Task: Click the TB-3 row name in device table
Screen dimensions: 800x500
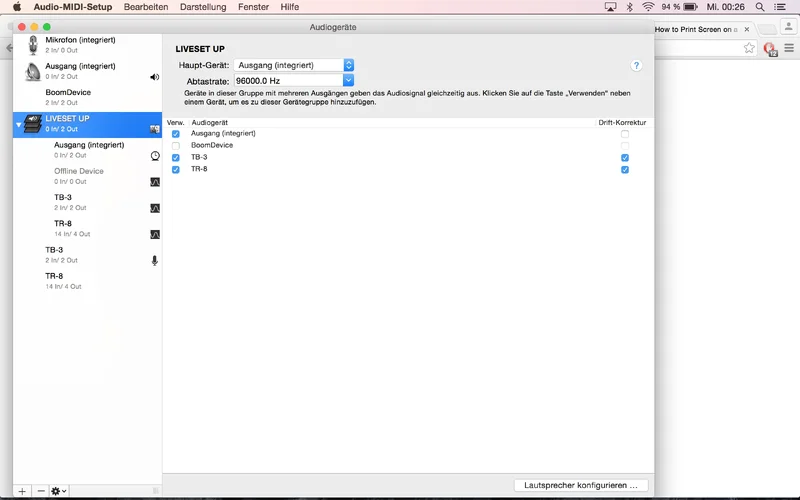Action: pos(199,157)
